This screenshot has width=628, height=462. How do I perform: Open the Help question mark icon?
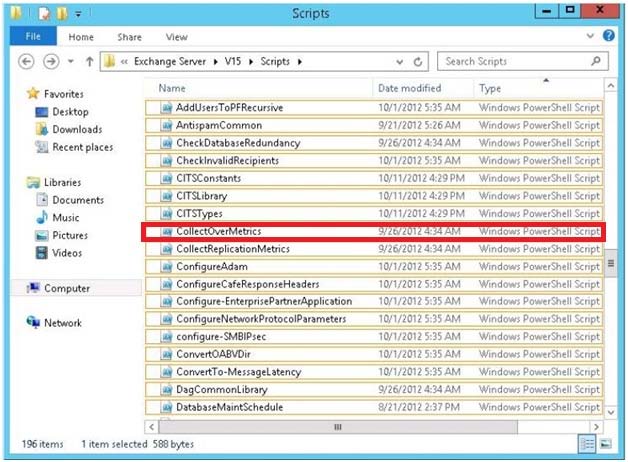click(609, 36)
